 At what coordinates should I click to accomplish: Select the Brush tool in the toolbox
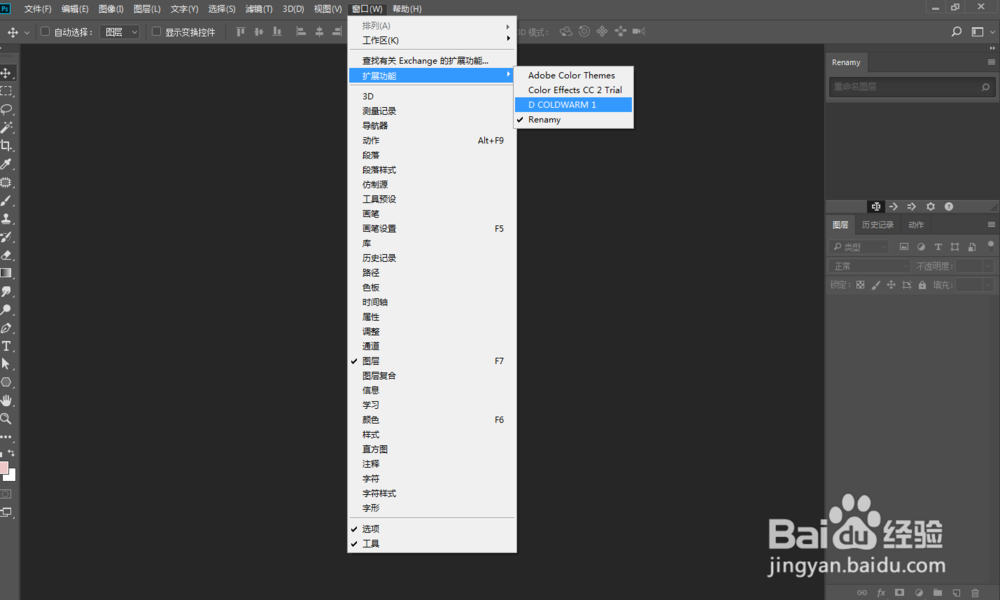[x=6, y=200]
